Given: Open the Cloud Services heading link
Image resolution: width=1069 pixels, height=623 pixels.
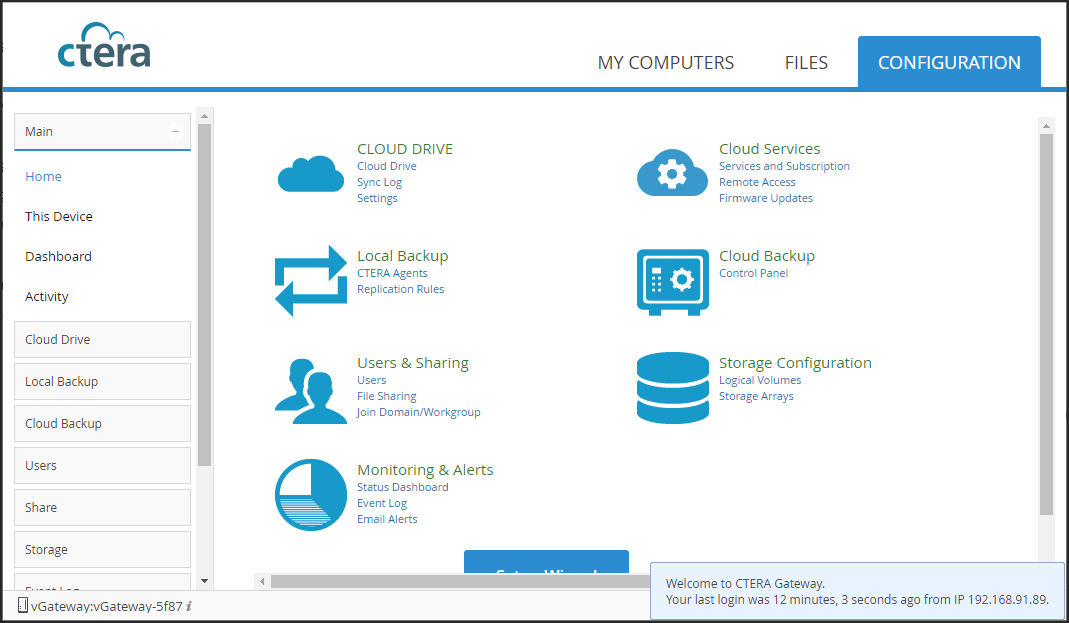Looking at the screenshot, I should [770, 149].
